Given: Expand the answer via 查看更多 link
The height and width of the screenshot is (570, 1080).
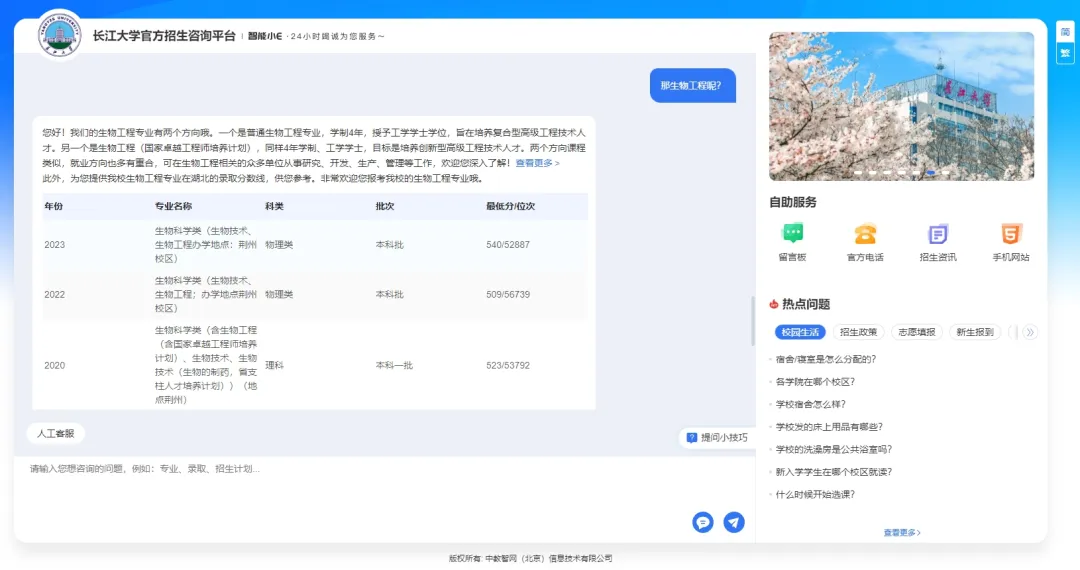Looking at the screenshot, I should tap(537, 163).
